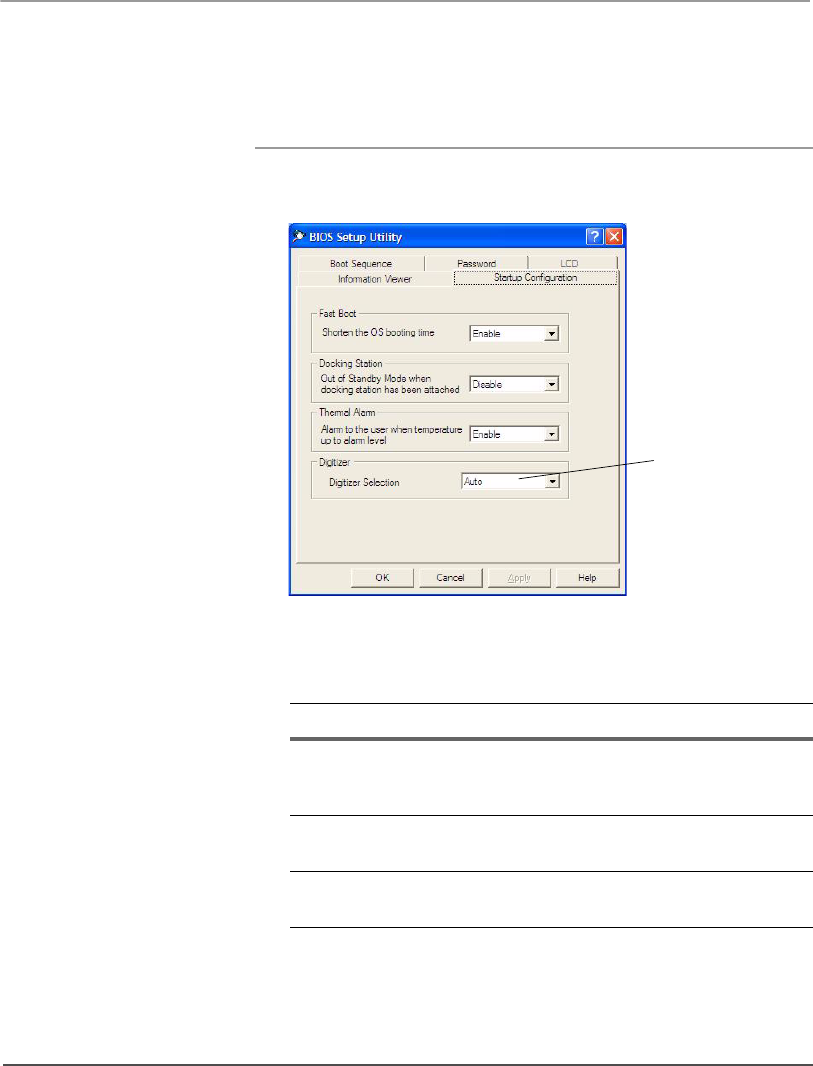Screen dimensions: 813x1066
Task: Click the OK button
Action: tap(382, 578)
